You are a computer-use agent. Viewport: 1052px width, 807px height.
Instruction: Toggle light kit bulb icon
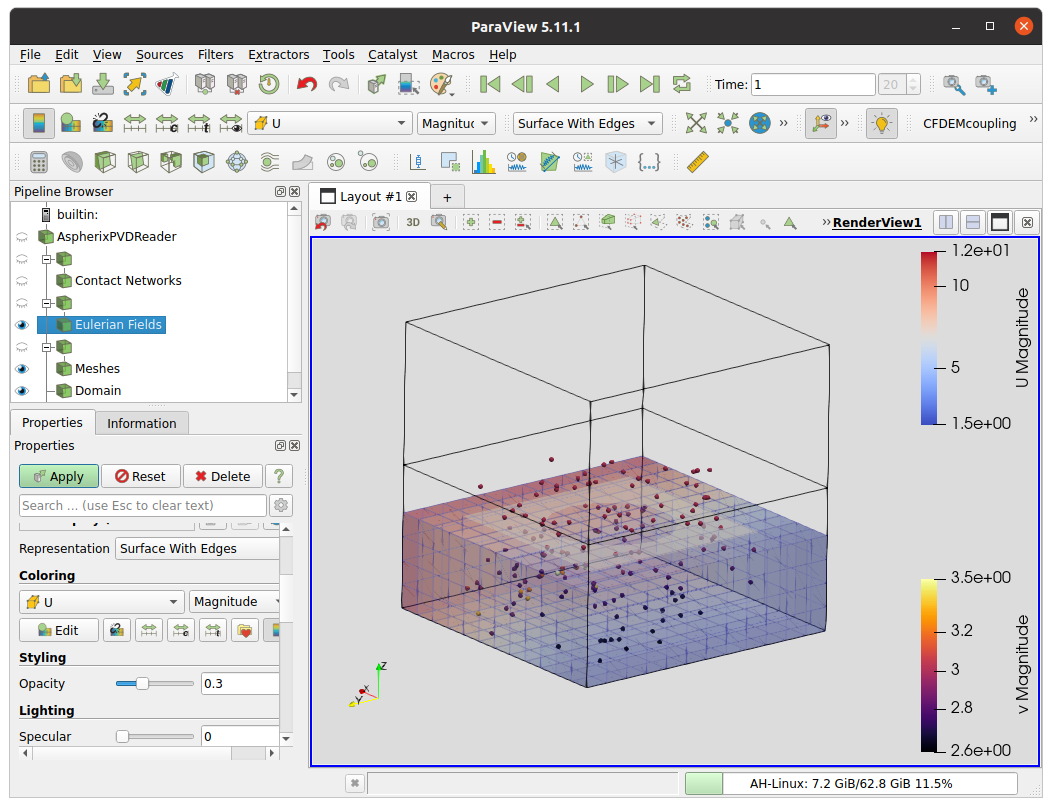tap(882, 123)
